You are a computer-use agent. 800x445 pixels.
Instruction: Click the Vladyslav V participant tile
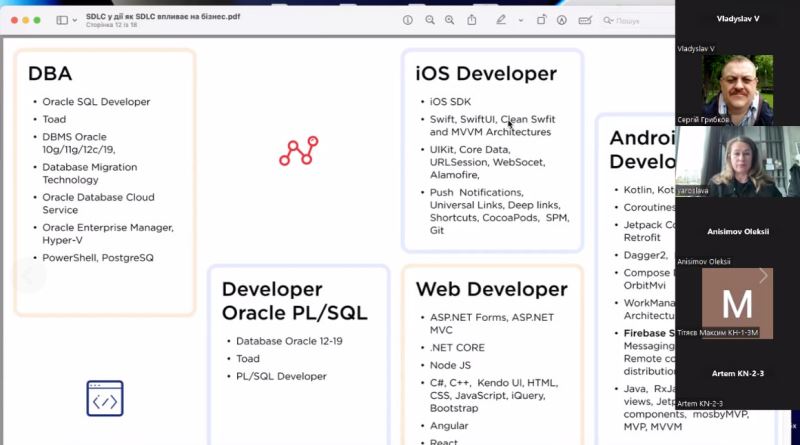point(738,20)
